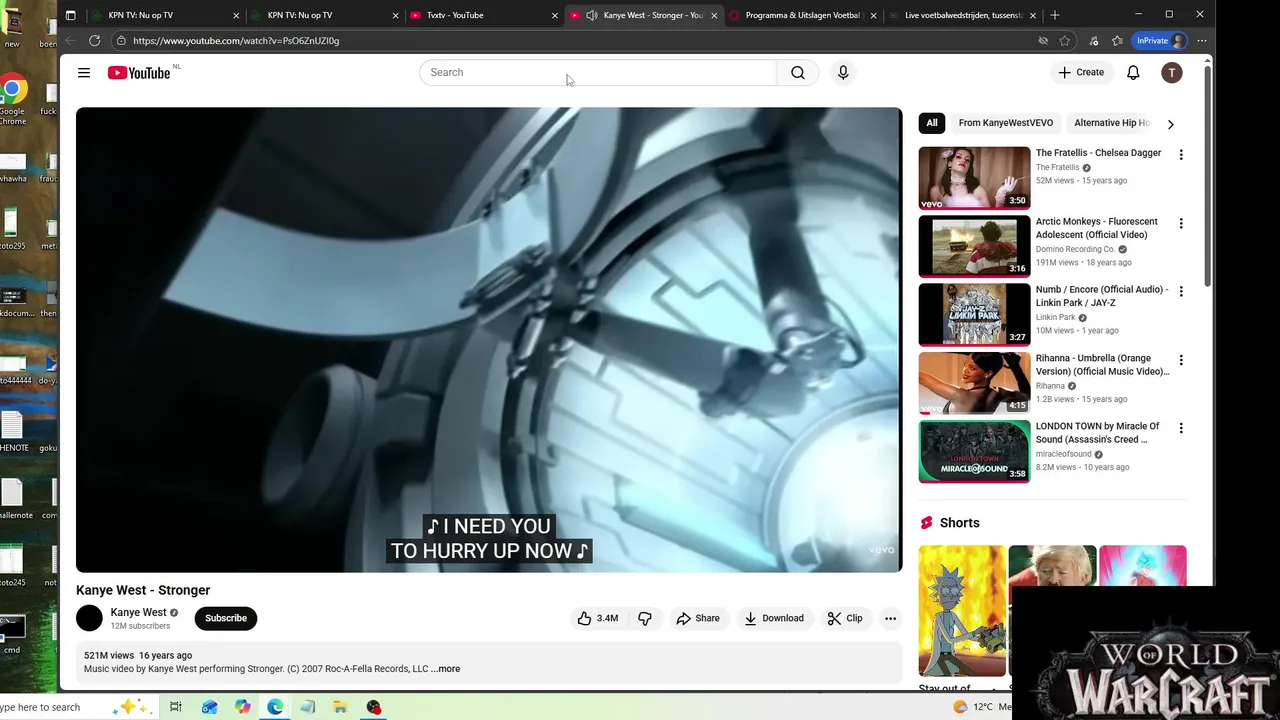Open more actions under the video
The width and height of the screenshot is (1280, 720).
(x=890, y=618)
